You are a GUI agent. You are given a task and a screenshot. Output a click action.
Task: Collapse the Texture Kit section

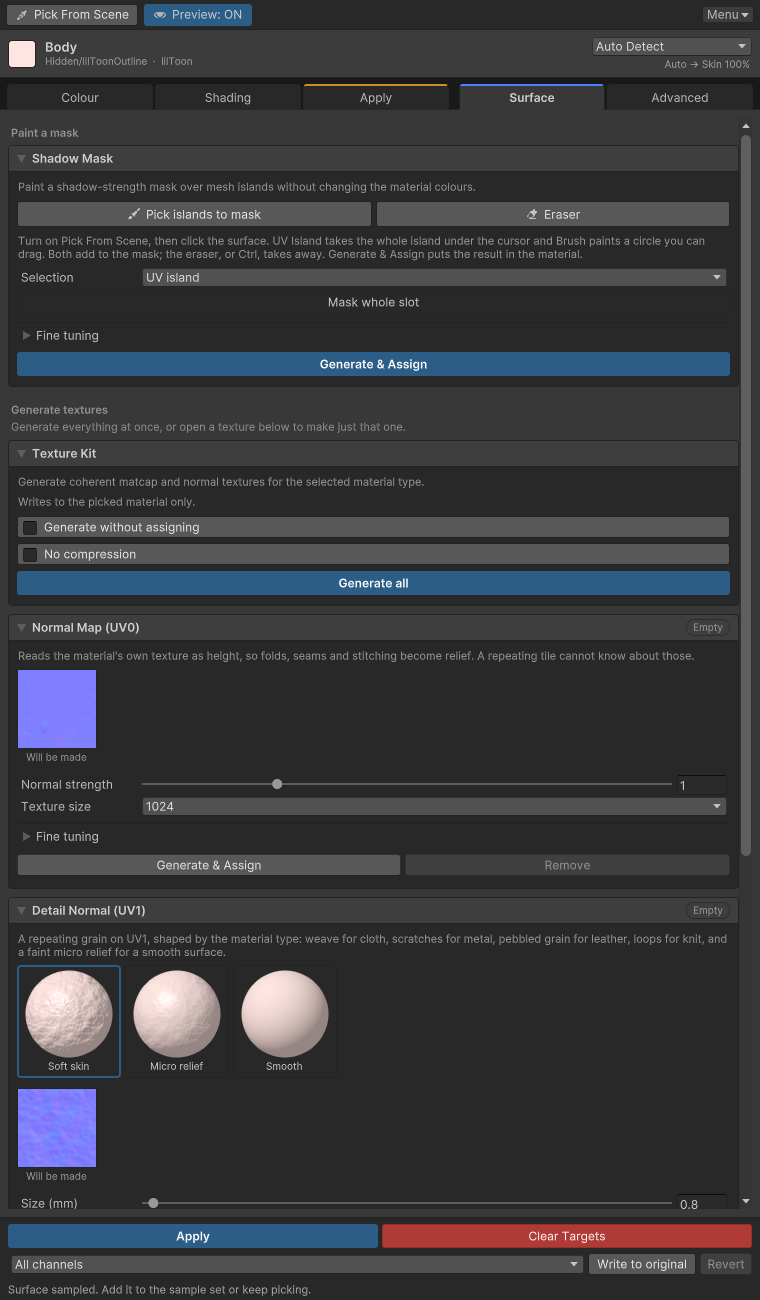(x=21, y=453)
